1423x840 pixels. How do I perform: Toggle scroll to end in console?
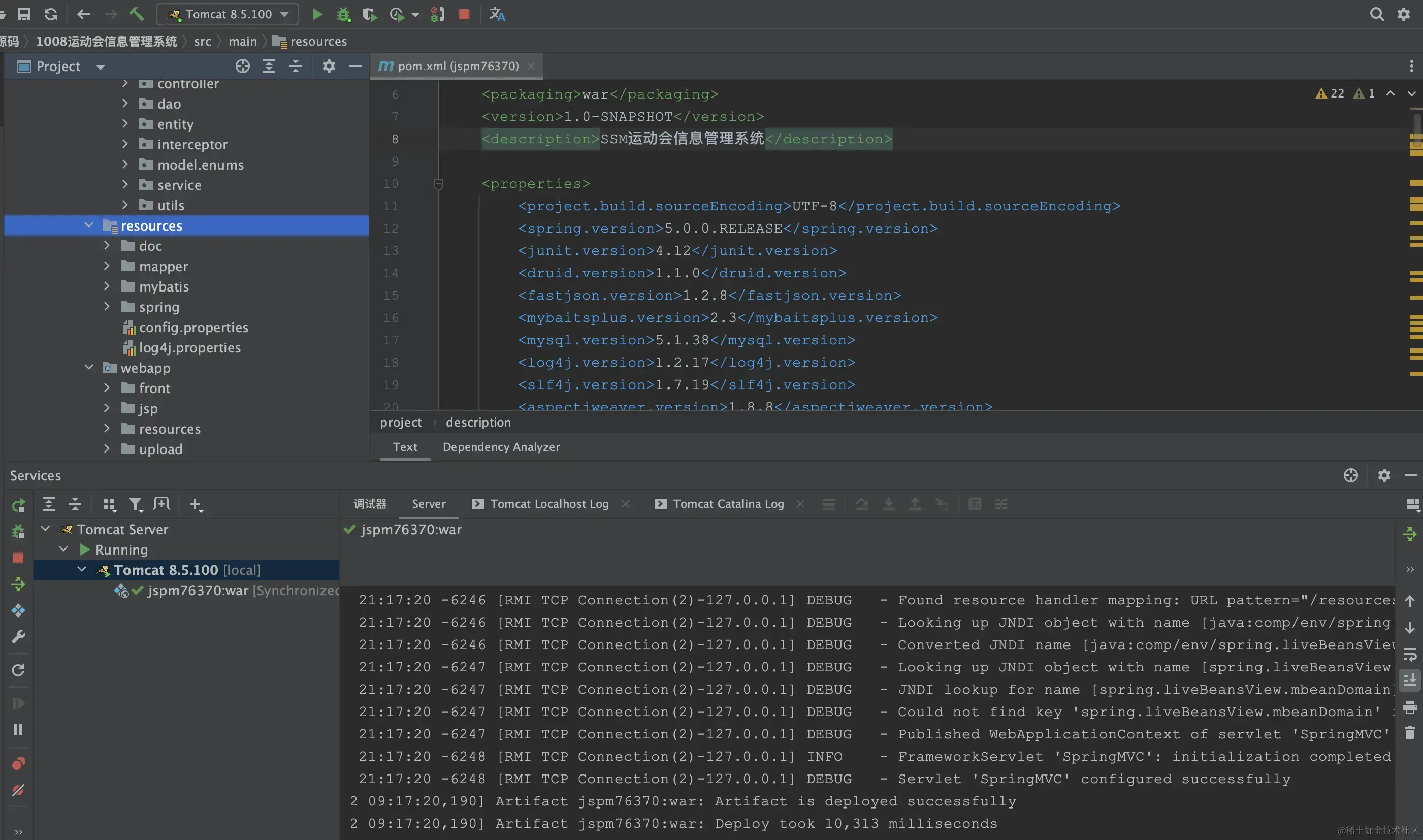coord(1410,680)
